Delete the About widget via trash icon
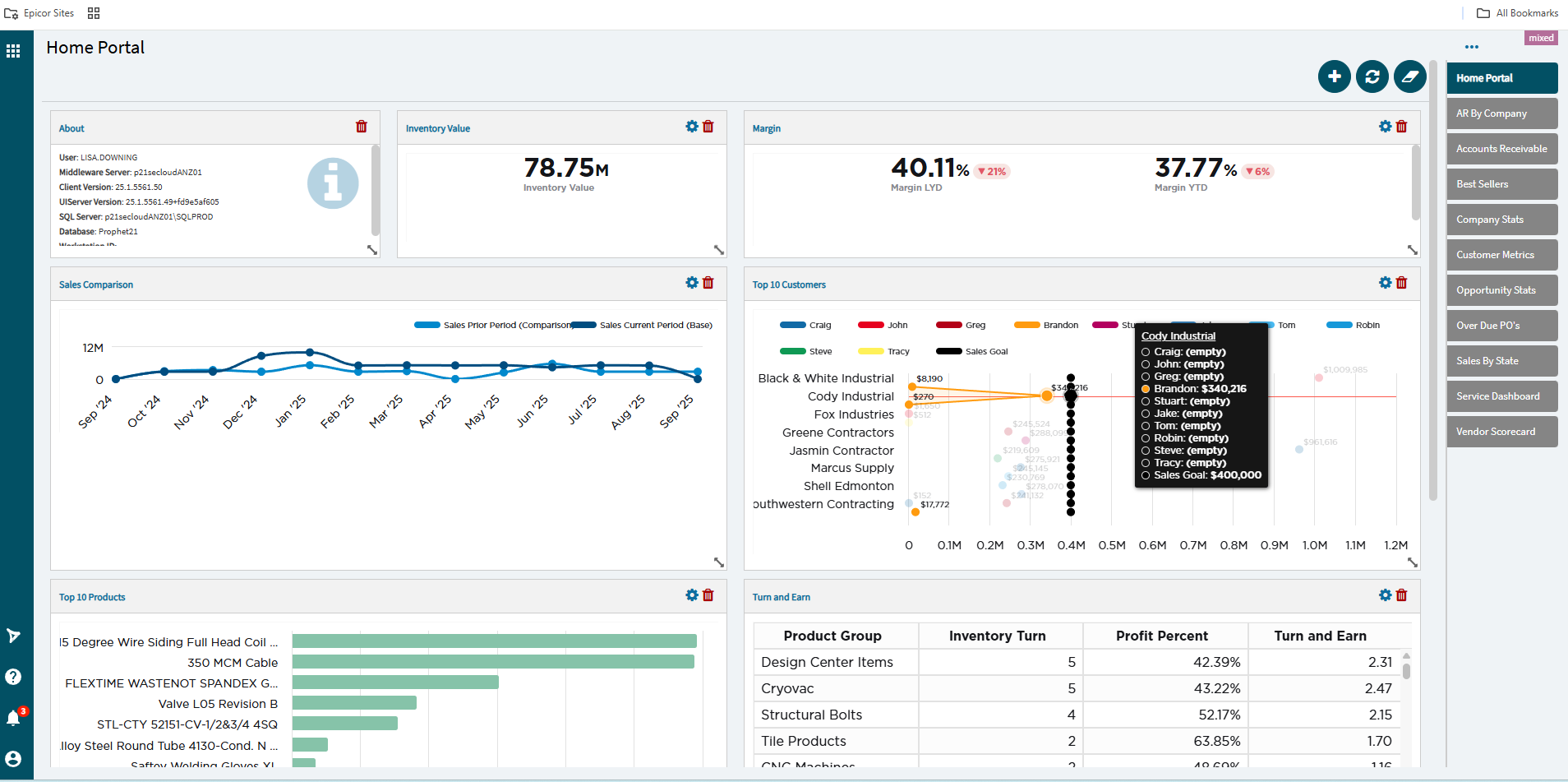The height and width of the screenshot is (782, 1568). click(x=362, y=127)
